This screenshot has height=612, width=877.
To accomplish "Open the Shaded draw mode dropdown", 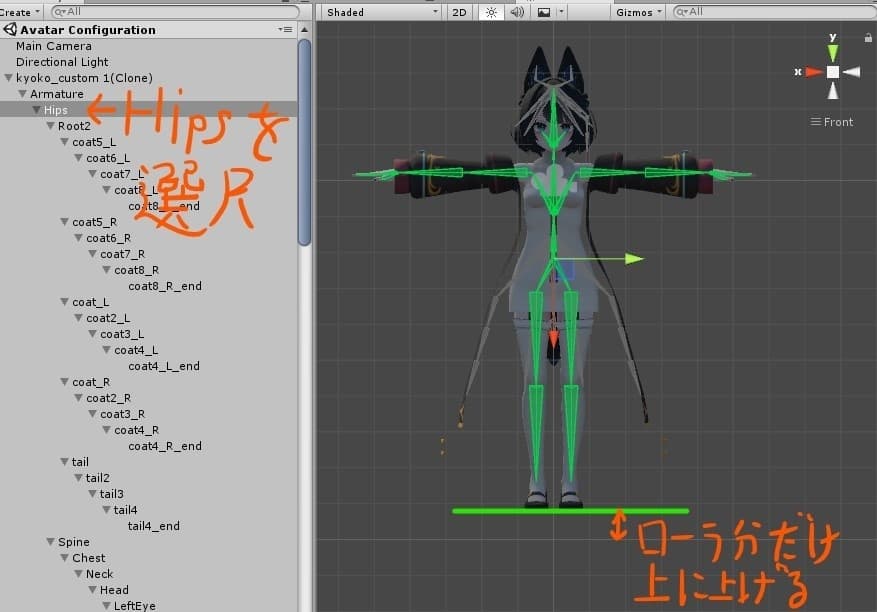I will click(x=380, y=12).
